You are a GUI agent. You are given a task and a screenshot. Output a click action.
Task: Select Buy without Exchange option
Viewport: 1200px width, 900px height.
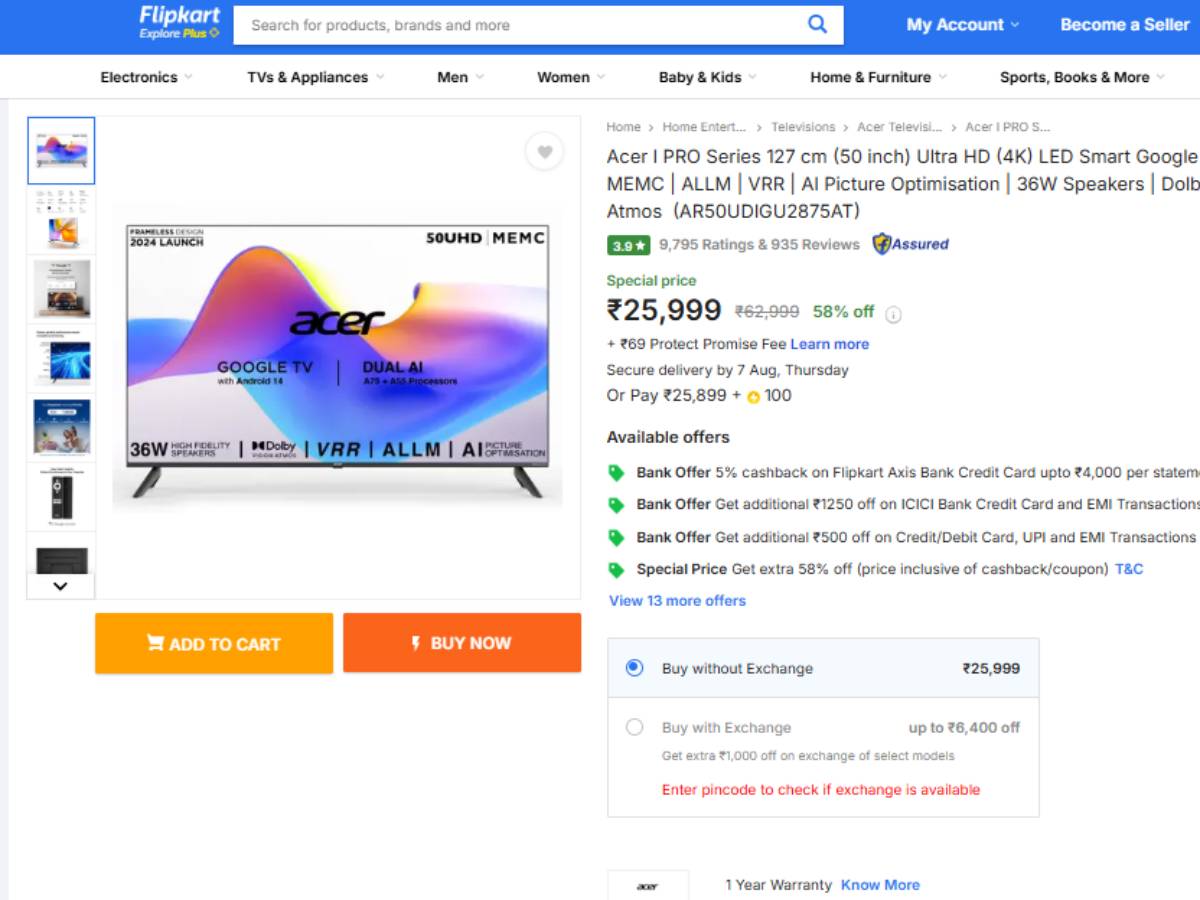pos(634,668)
